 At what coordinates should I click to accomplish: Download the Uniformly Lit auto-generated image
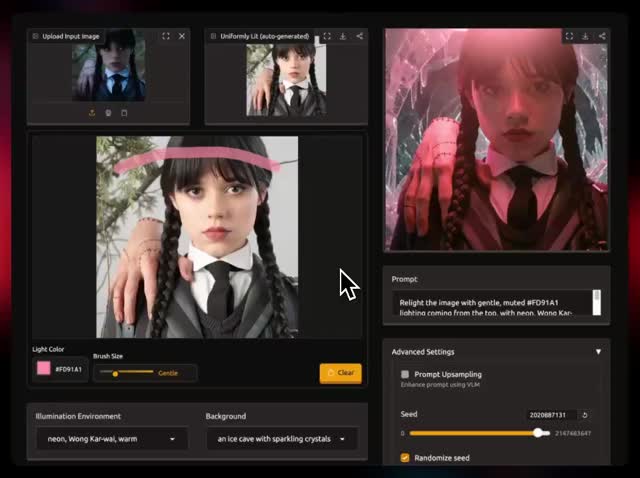click(343, 36)
